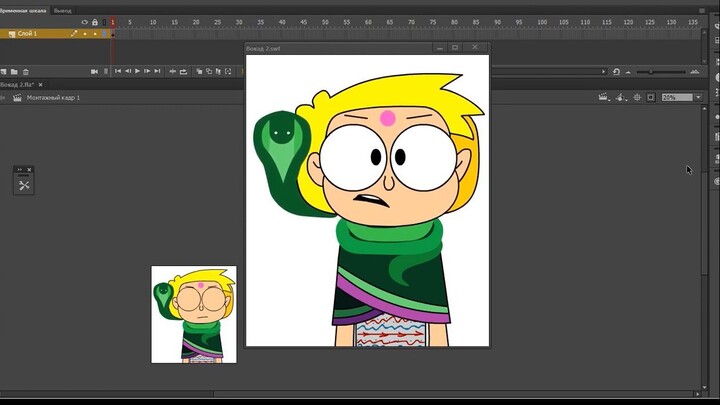Viewport: 720px width, 405px height.
Task: Click the timeline vertical scroll down arrow
Action: [x=704, y=61]
